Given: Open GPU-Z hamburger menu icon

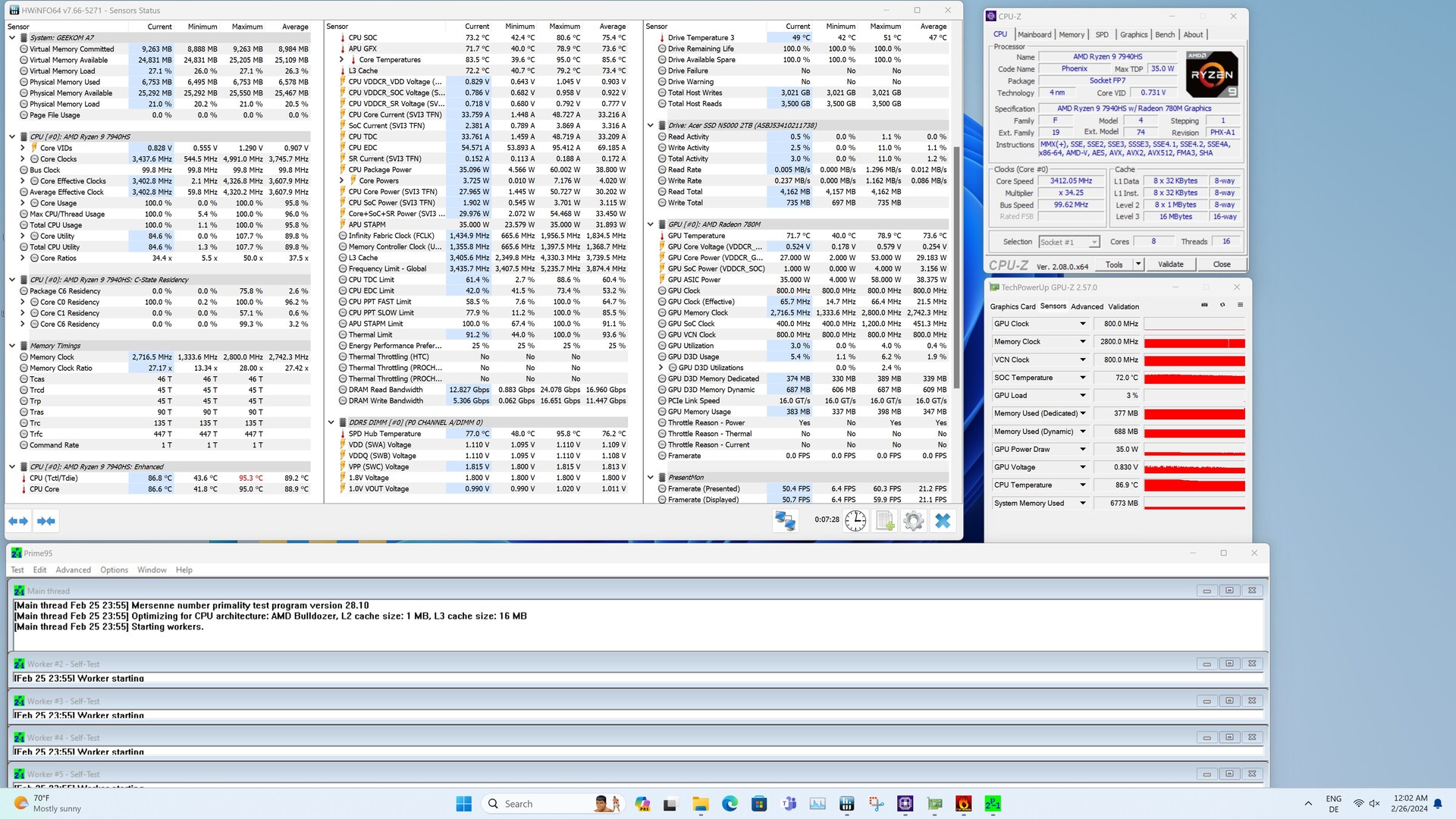Looking at the screenshot, I should click(x=1241, y=305).
